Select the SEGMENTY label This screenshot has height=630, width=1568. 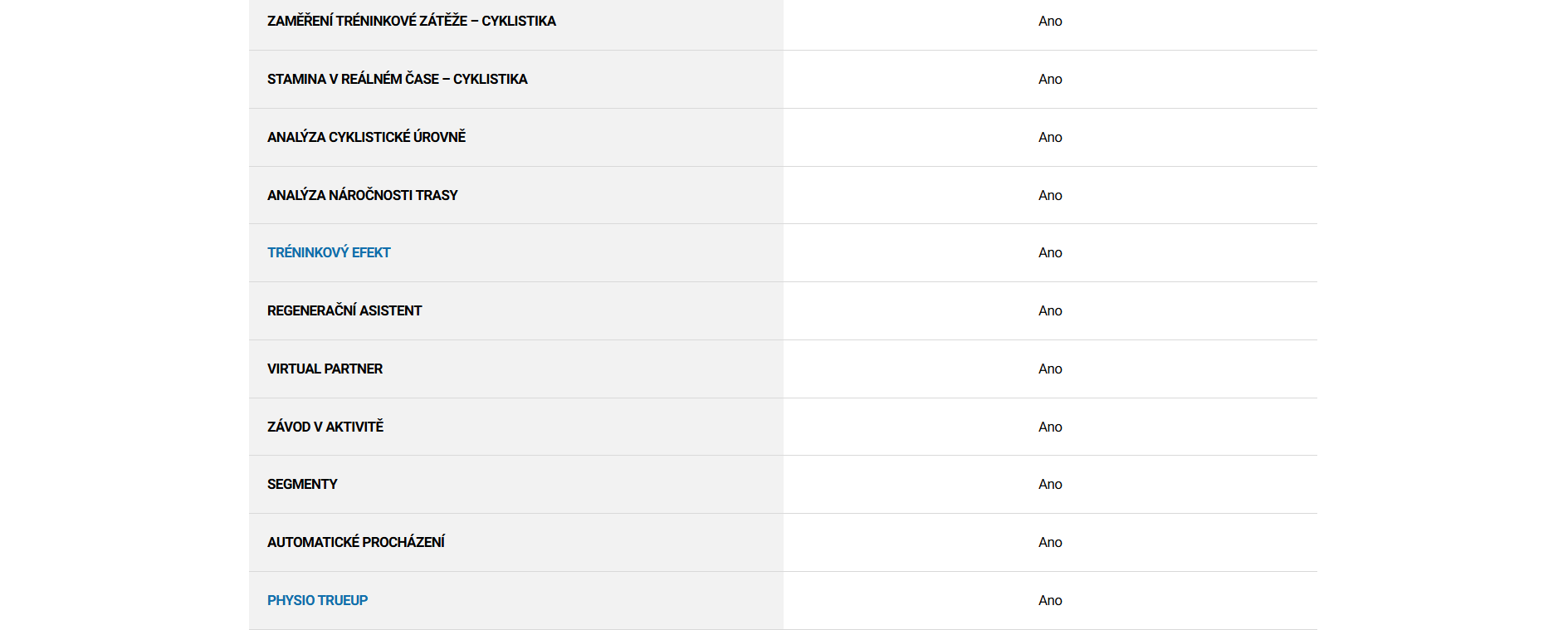[x=302, y=484]
